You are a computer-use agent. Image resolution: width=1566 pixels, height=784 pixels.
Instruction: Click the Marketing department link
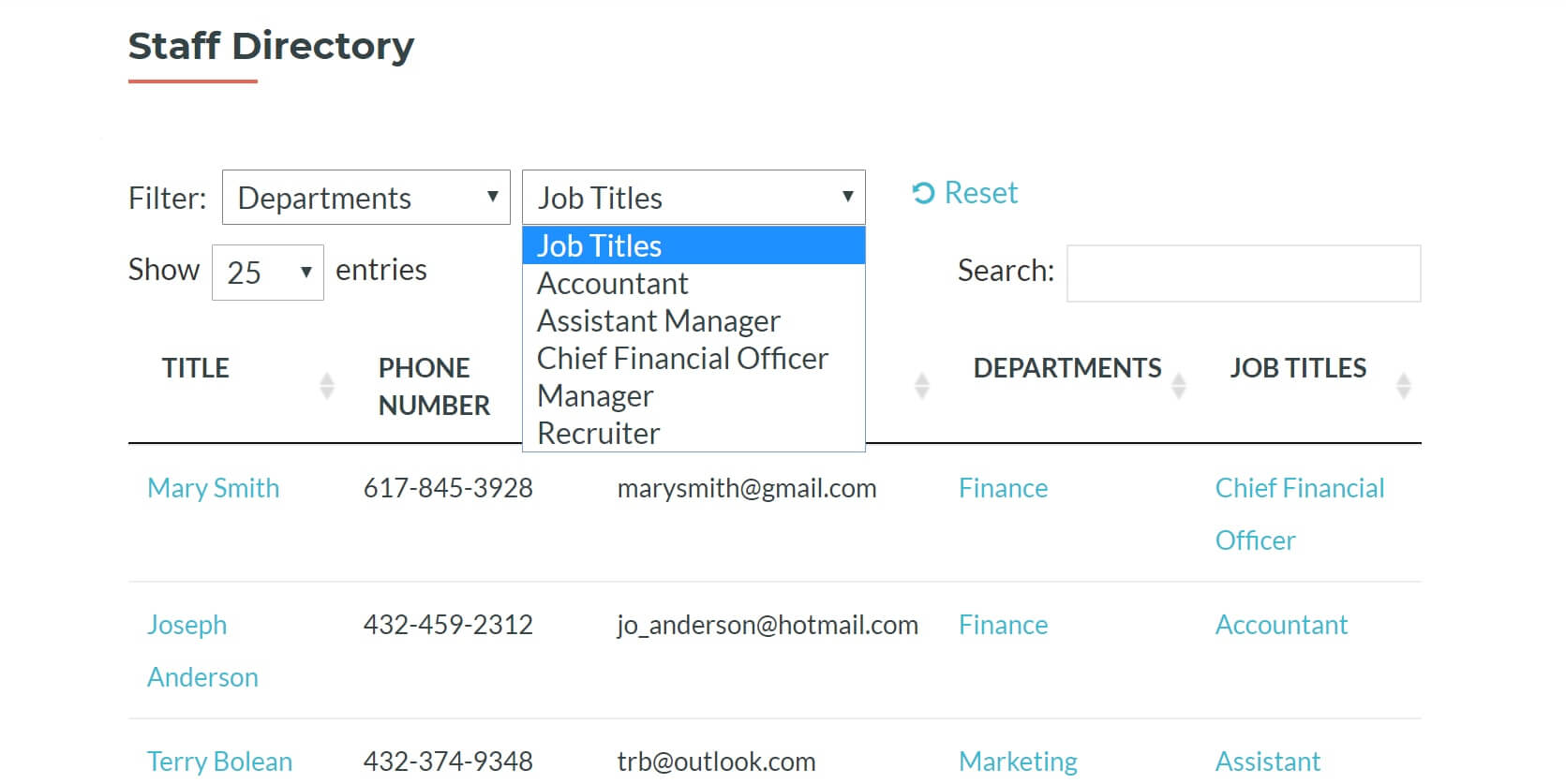click(1018, 761)
